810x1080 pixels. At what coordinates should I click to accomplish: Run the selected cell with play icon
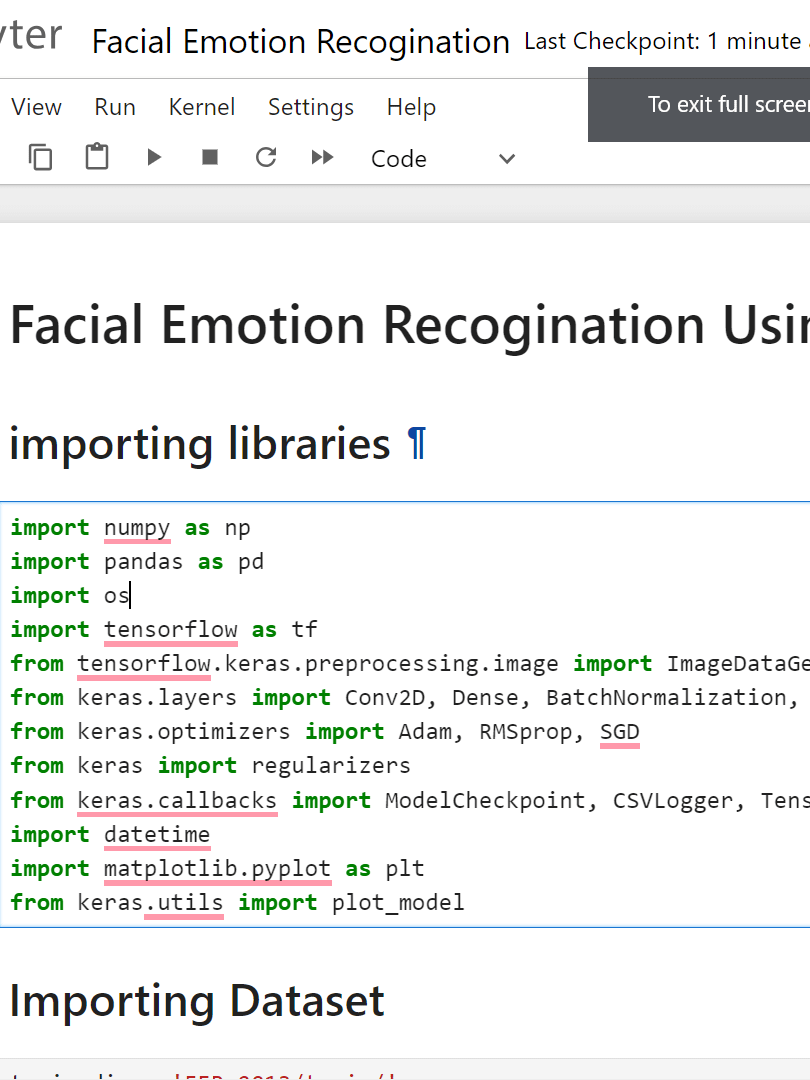tap(154, 158)
